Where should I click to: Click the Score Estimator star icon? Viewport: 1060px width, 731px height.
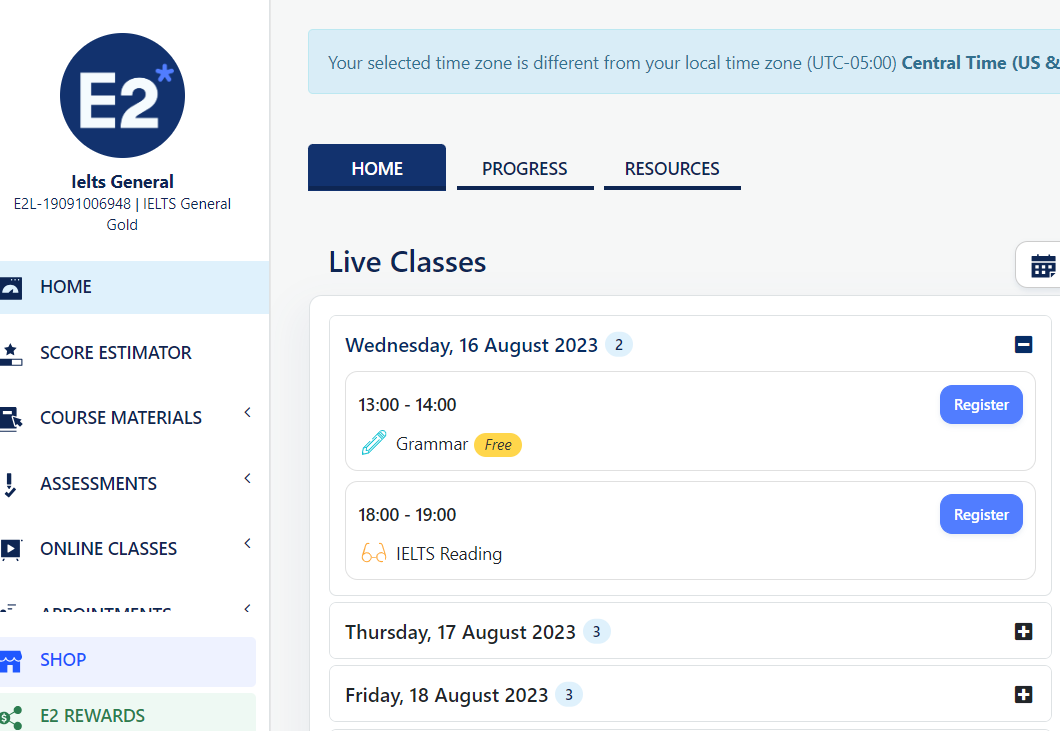click(11, 353)
